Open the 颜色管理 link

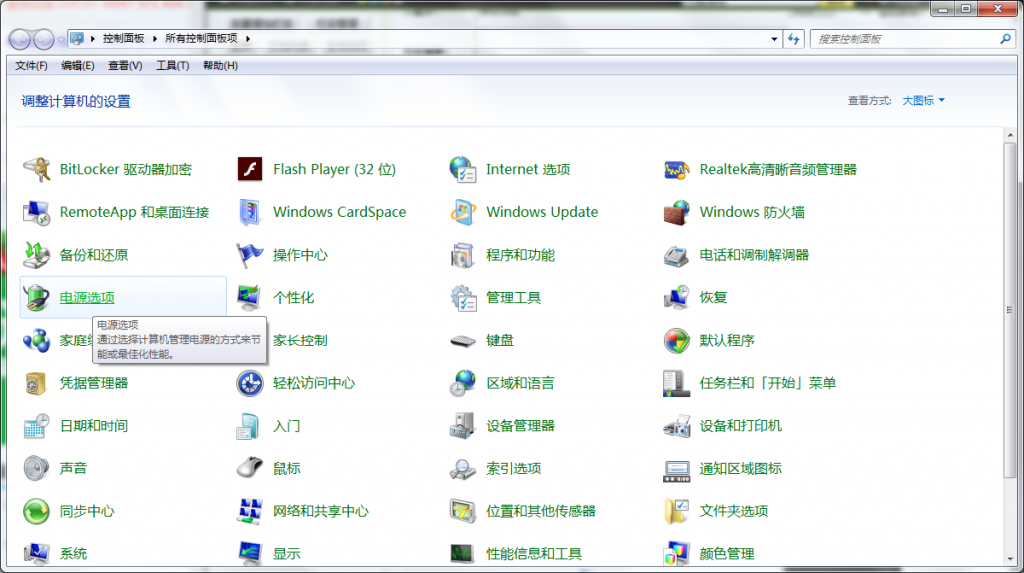point(727,554)
